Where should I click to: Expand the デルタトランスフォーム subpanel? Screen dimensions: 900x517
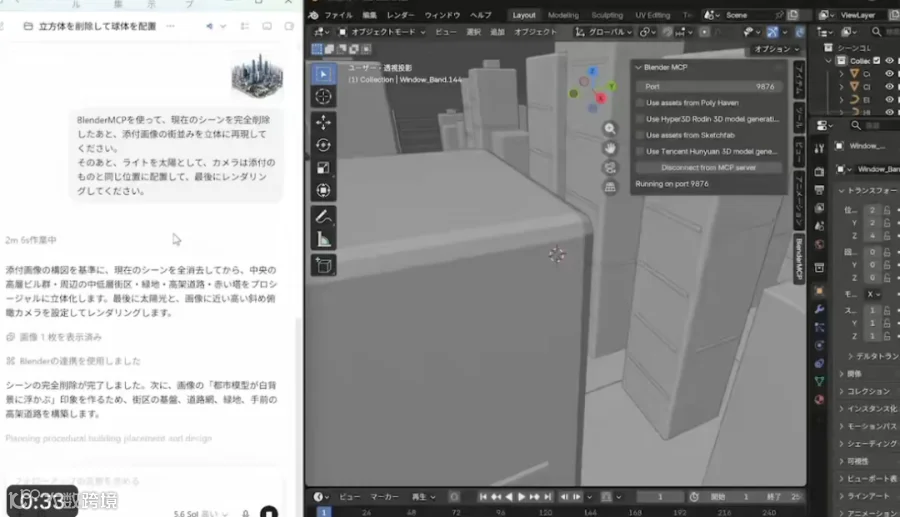pos(850,356)
